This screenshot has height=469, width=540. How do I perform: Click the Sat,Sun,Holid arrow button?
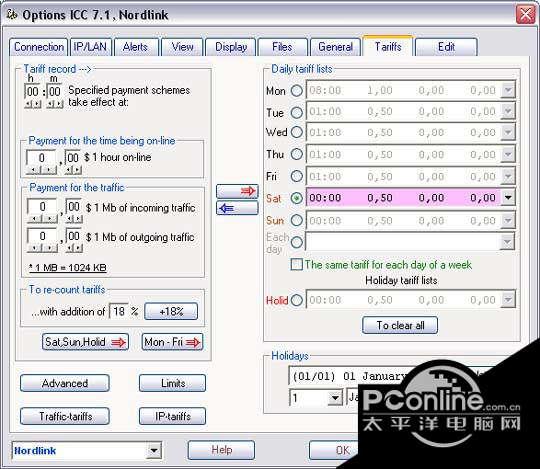coord(85,342)
